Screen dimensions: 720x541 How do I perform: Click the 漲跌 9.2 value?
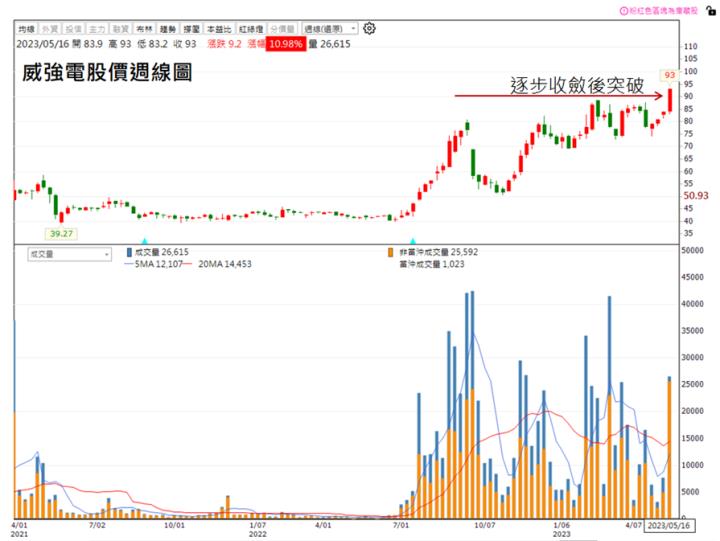click(224, 44)
